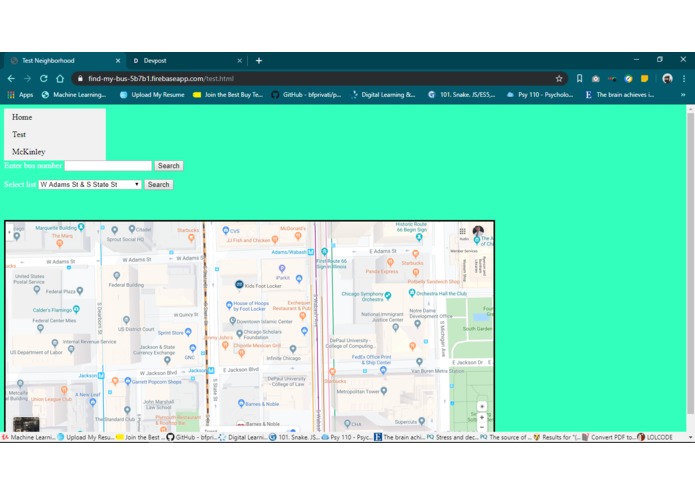This screenshot has height=494, width=695.
Task: Click the Garrett Popcorn Shops map pin
Action: coord(128,381)
